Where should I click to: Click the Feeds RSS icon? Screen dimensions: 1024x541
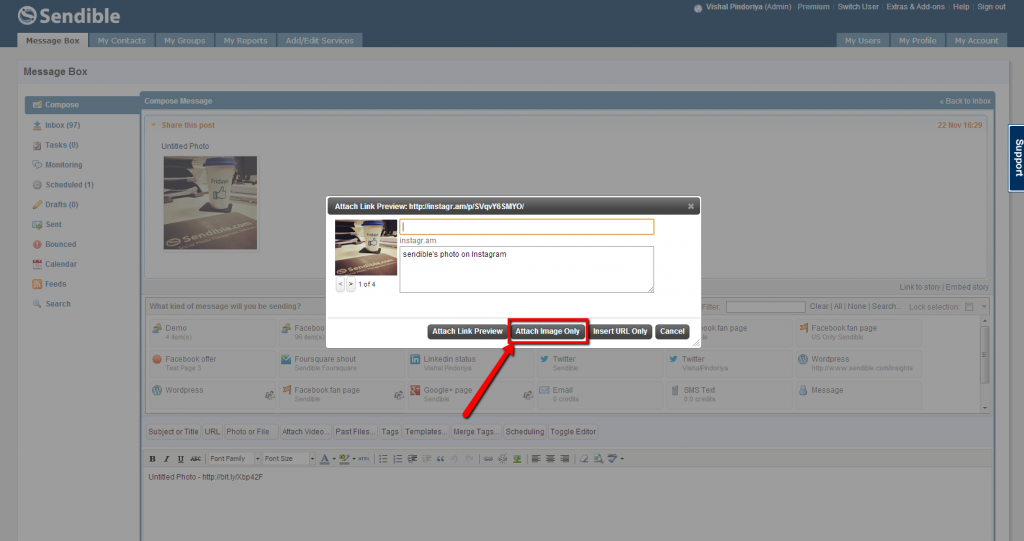click(37, 284)
